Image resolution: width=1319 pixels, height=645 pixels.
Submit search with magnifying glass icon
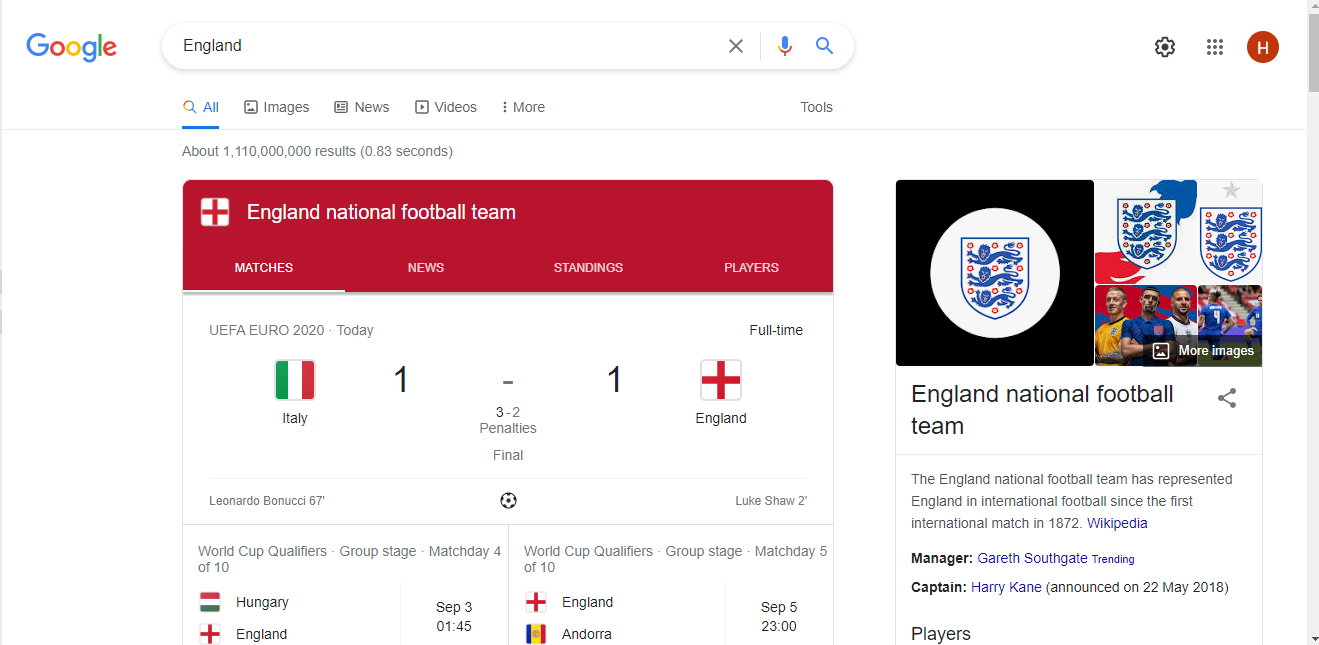(824, 46)
